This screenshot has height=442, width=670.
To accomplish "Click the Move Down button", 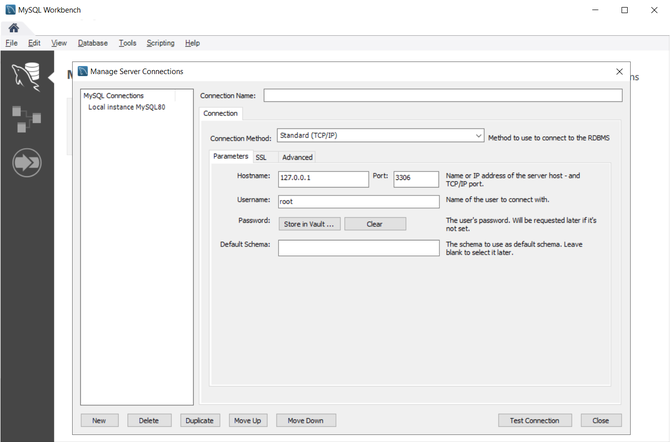I will point(306,420).
